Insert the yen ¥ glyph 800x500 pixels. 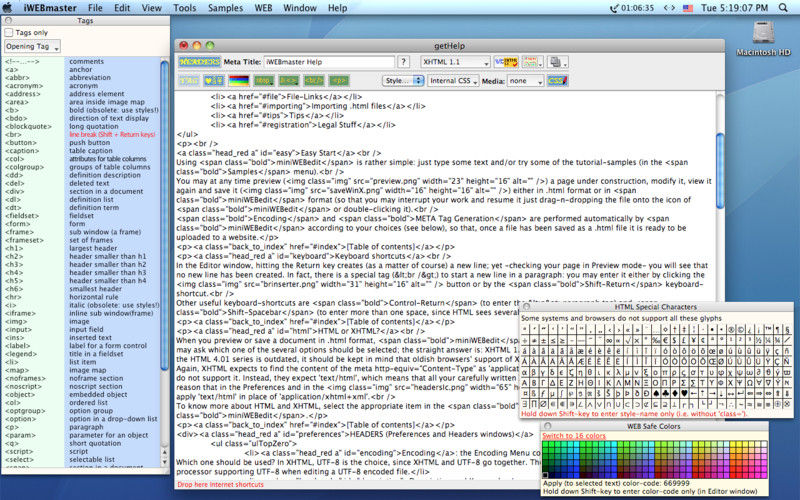(x=693, y=340)
